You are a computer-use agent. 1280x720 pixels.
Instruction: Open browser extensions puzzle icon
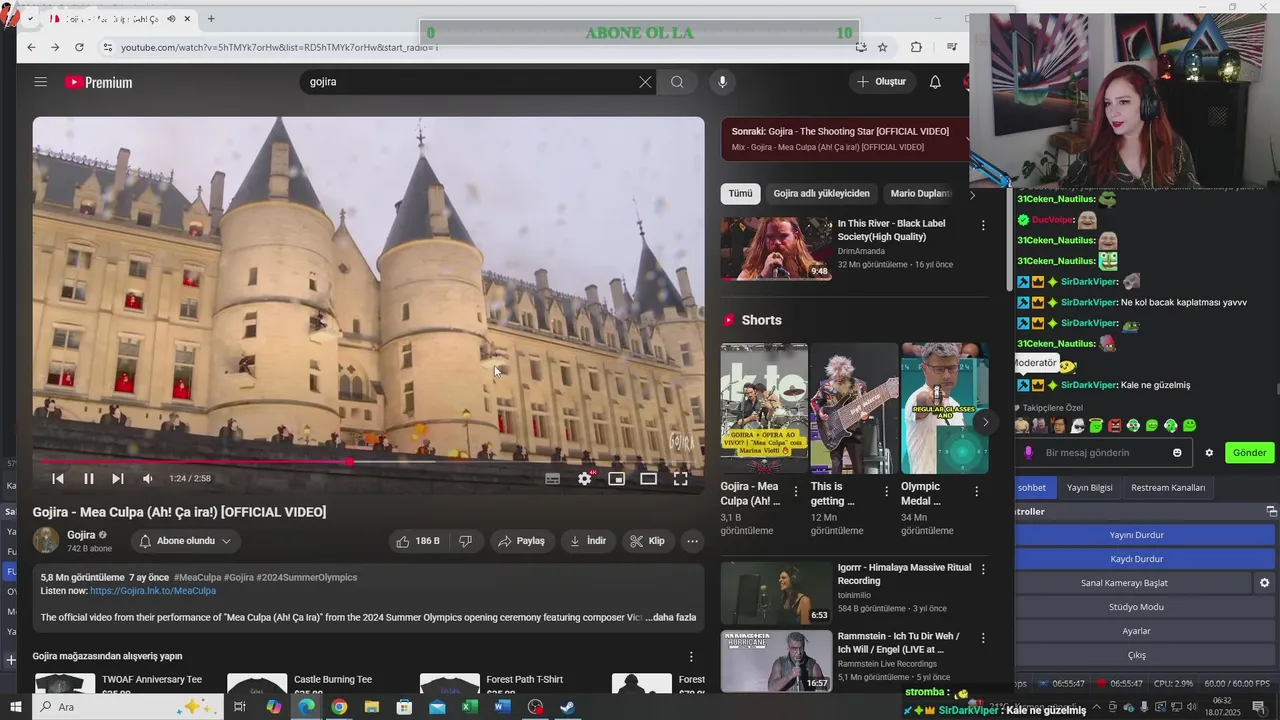pos(916,47)
